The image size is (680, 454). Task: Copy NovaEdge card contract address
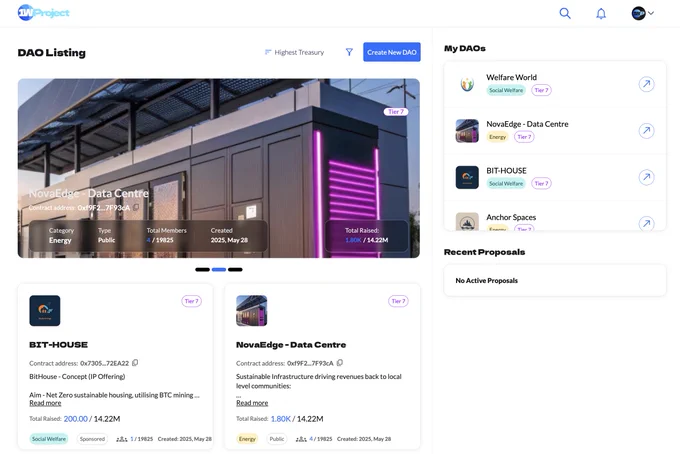pos(340,363)
